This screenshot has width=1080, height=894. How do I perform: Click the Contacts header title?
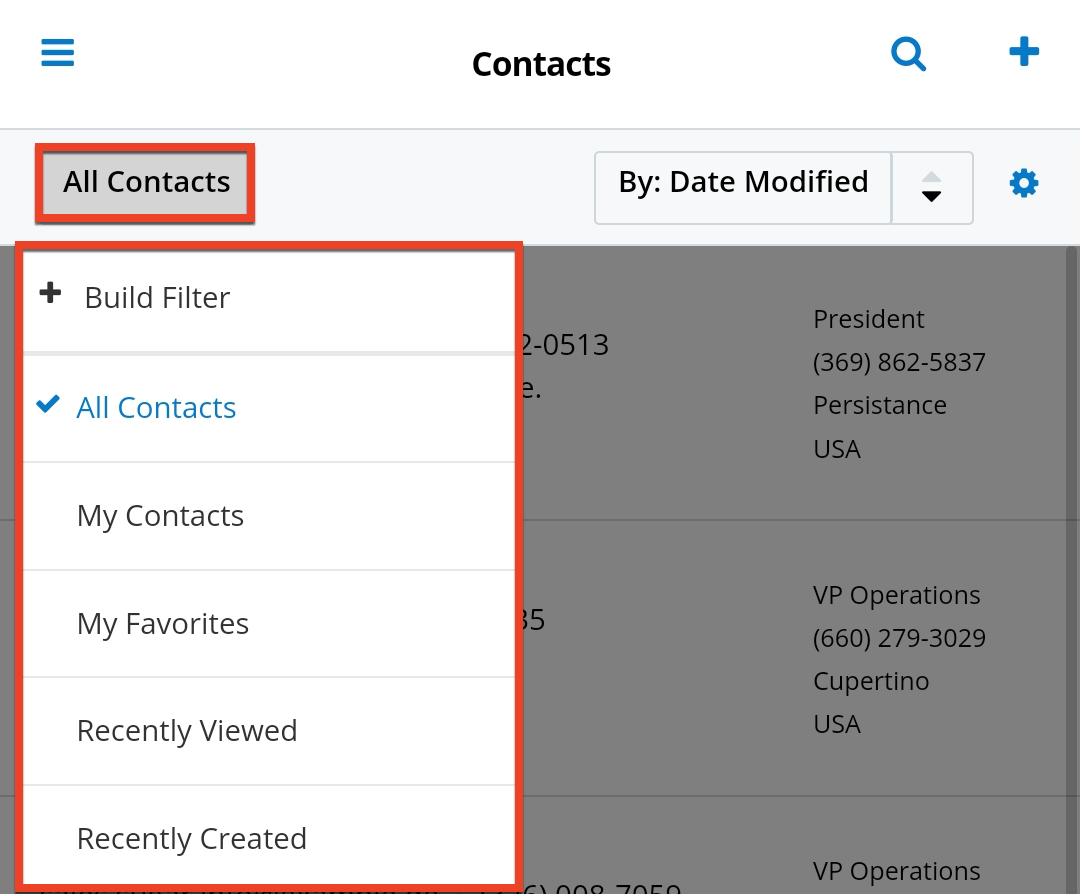[541, 64]
